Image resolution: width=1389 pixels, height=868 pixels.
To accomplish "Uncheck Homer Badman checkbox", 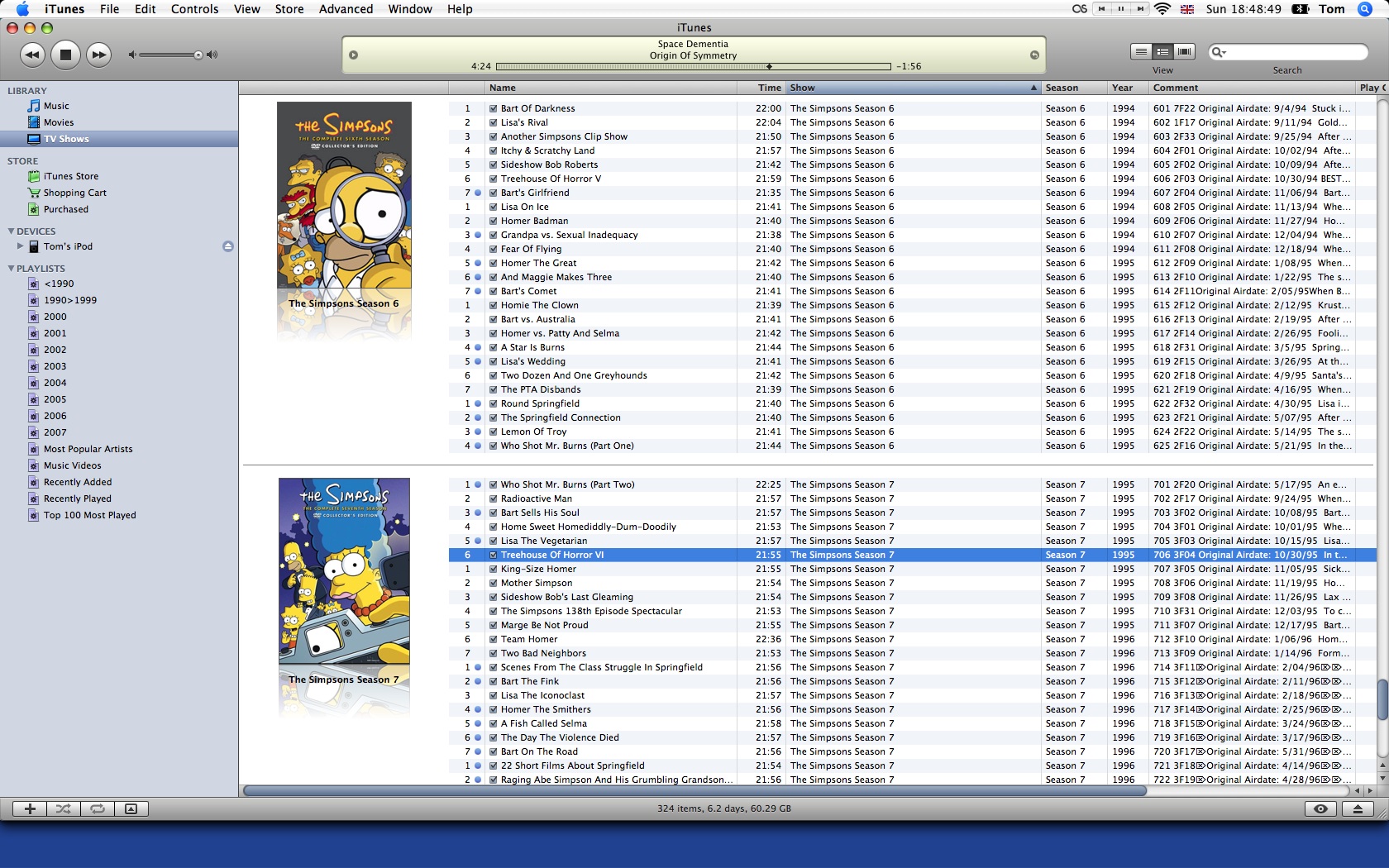I will [494, 221].
